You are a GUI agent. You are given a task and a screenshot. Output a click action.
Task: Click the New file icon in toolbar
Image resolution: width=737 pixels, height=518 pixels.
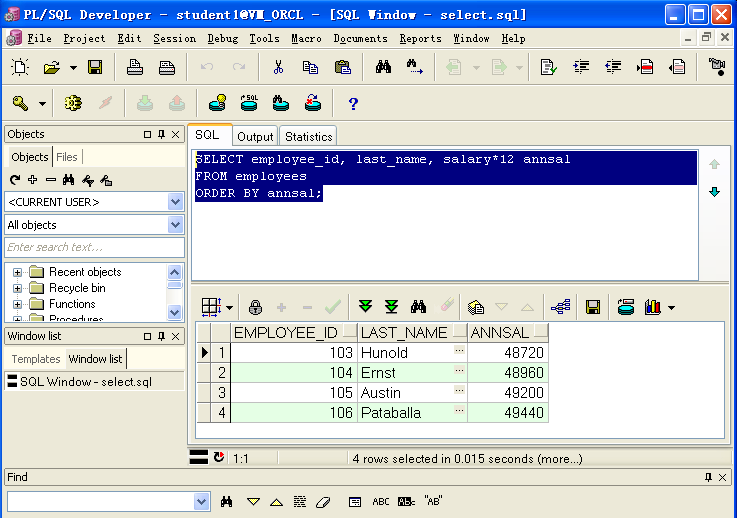click(x=20, y=67)
